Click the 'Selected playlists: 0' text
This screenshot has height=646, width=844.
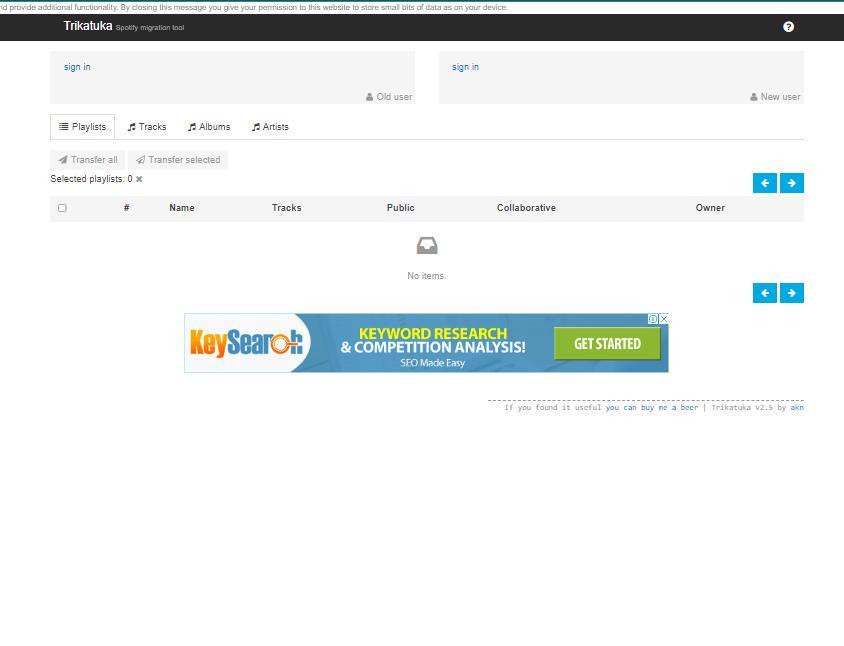pyautogui.click(x=92, y=179)
